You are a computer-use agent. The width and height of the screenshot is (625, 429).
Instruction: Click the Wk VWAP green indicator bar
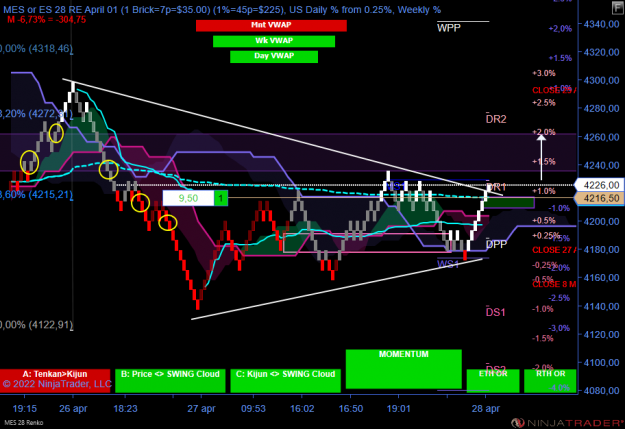pyautogui.click(x=274, y=41)
